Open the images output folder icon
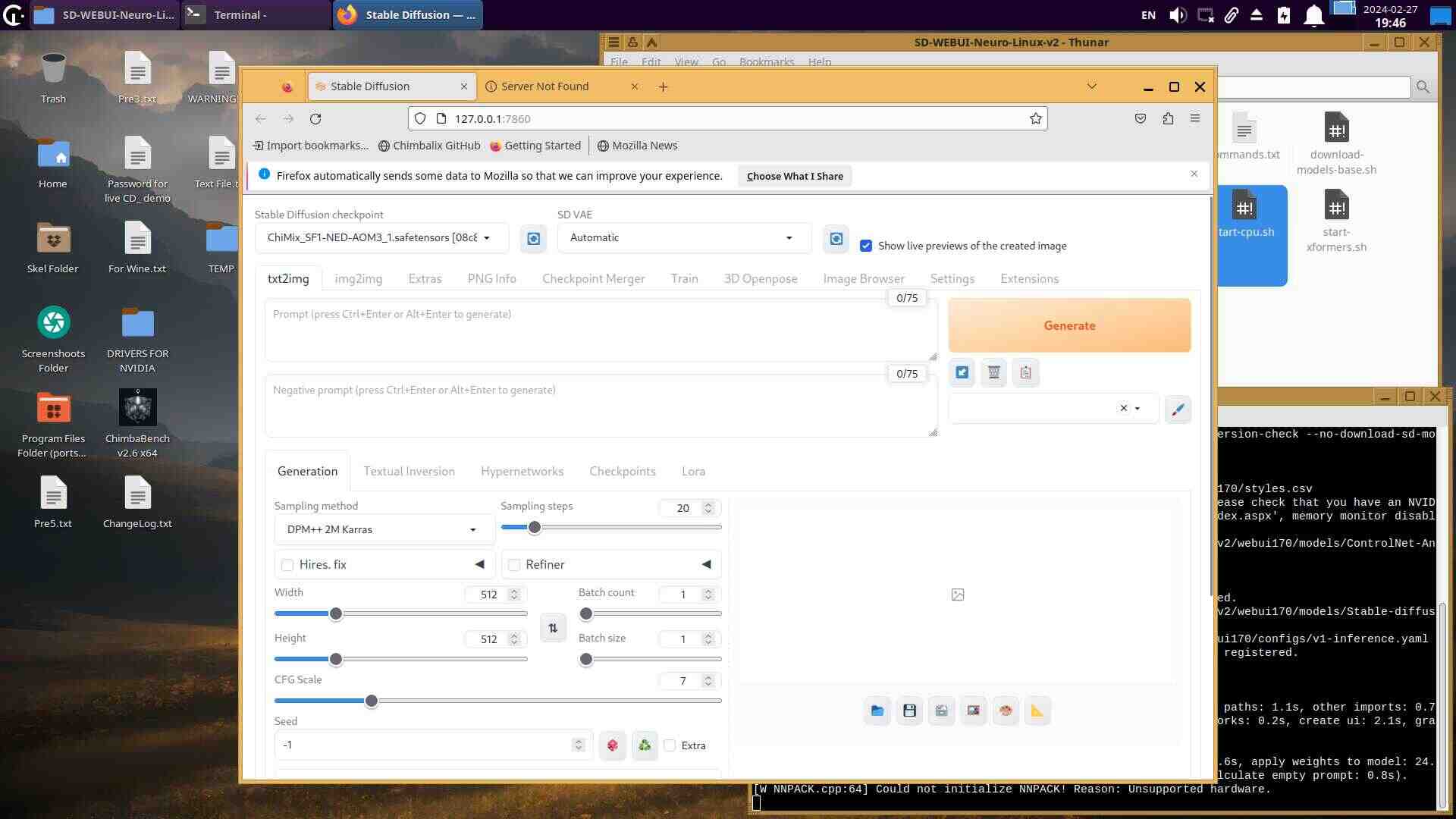The height and width of the screenshot is (819, 1456). tap(877, 711)
